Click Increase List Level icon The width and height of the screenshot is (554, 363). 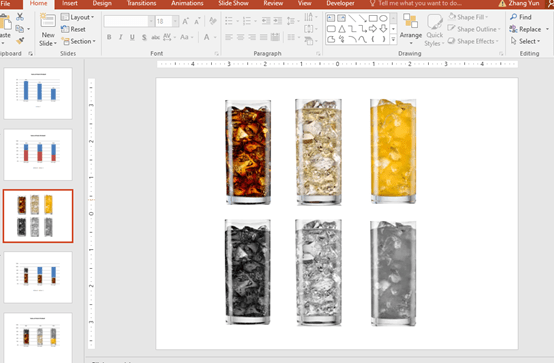pyautogui.click(x=278, y=21)
